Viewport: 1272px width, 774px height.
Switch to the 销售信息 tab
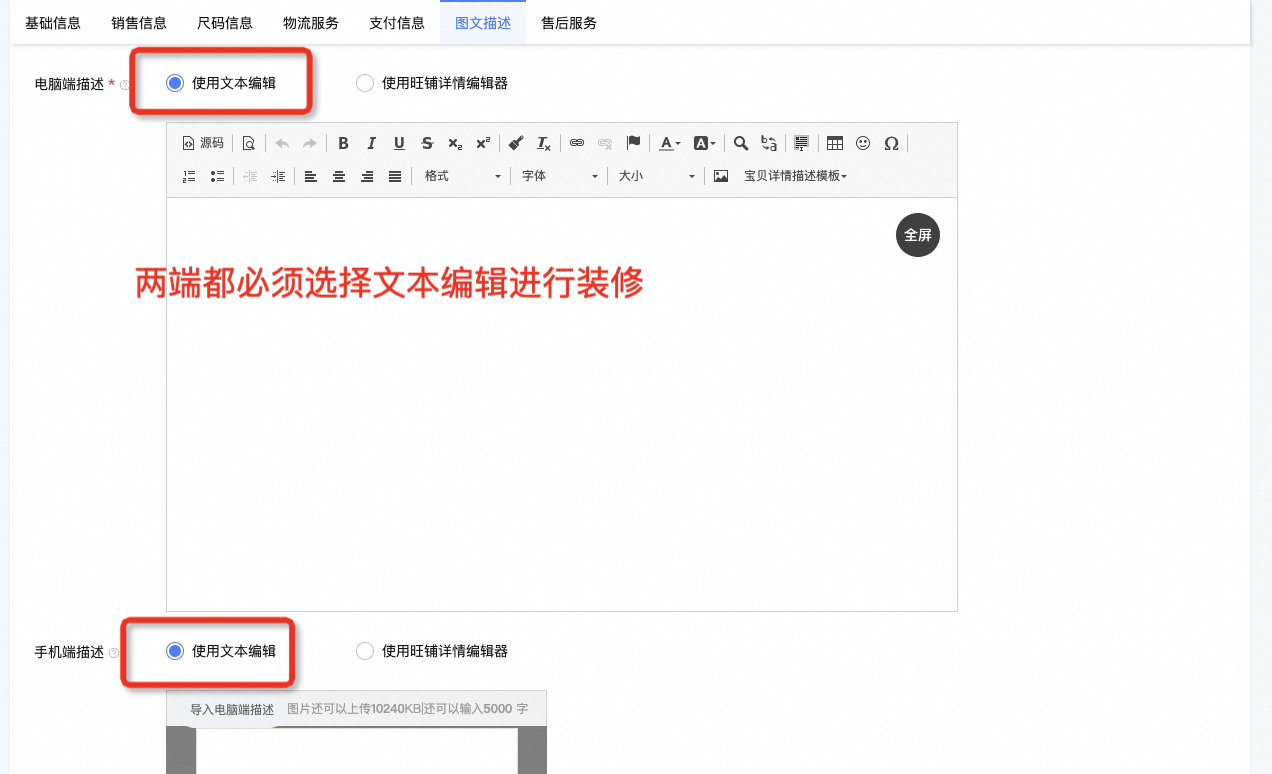139,23
